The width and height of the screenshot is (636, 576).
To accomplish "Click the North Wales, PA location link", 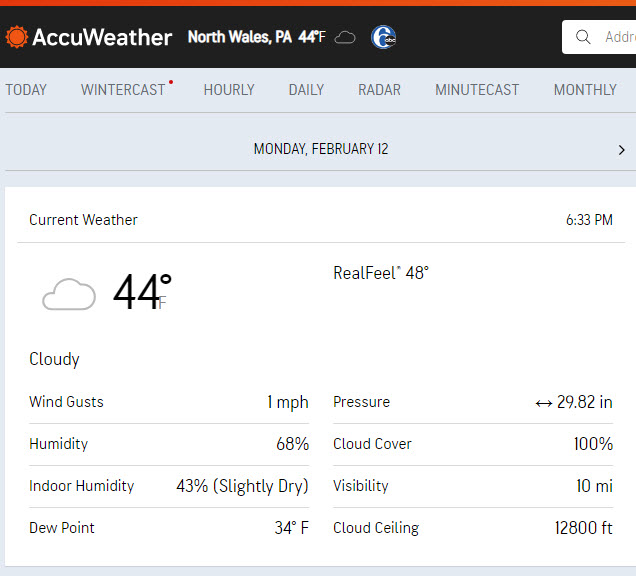I will tap(240, 37).
